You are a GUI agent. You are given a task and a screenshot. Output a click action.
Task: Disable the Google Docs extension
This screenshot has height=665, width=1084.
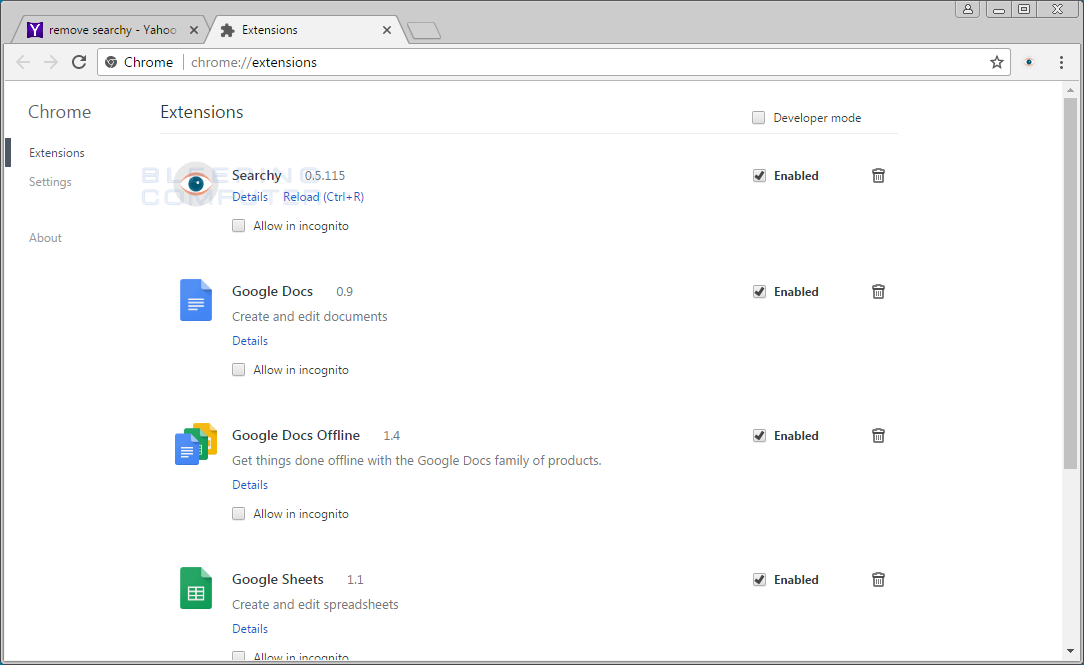[759, 291]
